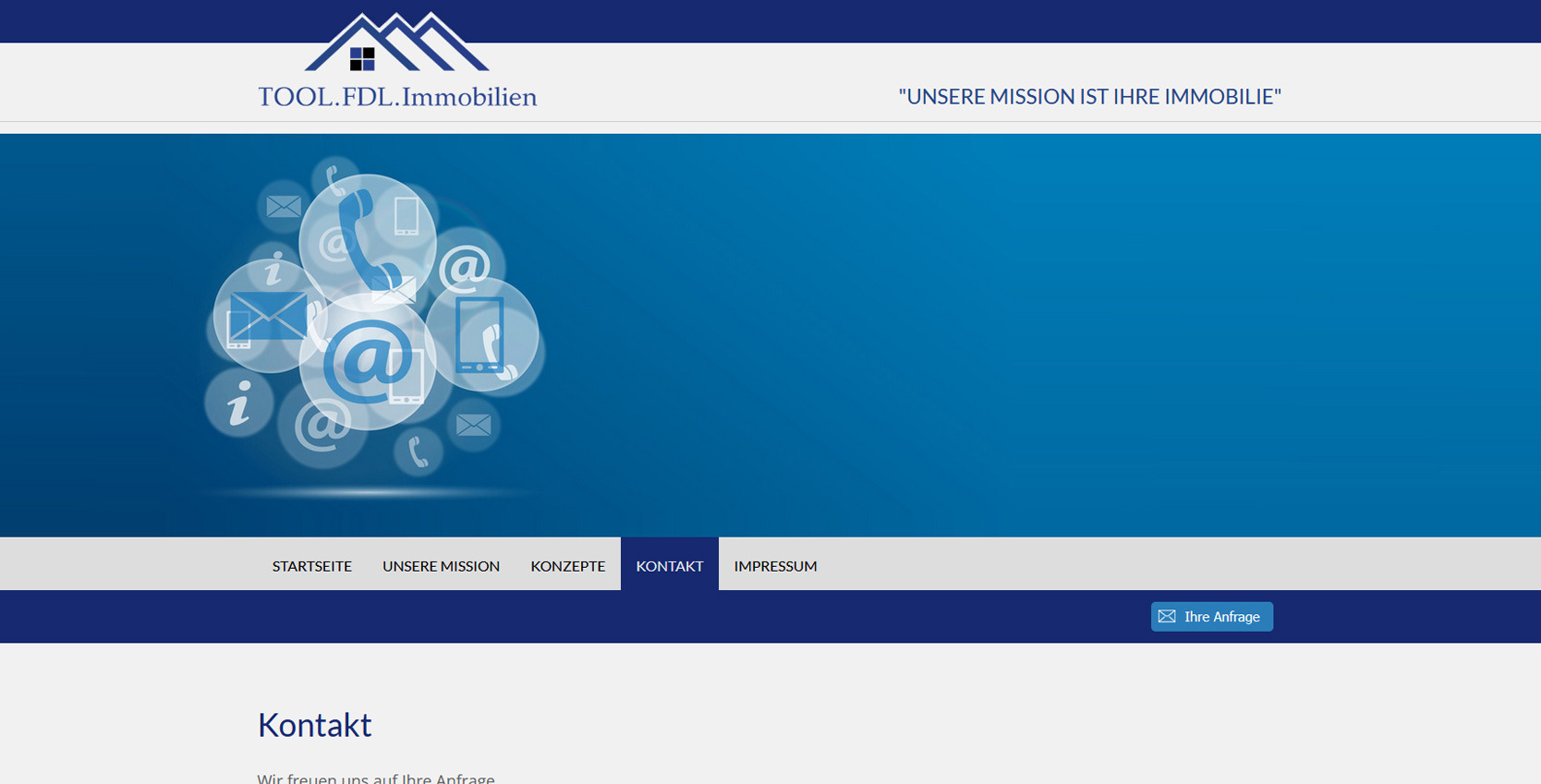Viewport: 1541px width, 784px height.
Task: Click the house roof logo icon
Action: [396, 43]
